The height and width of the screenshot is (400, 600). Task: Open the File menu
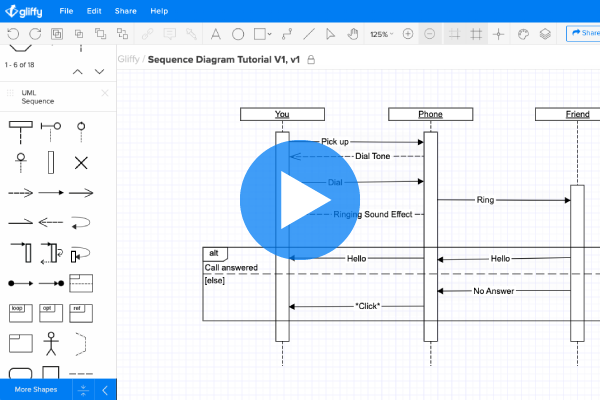pyautogui.click(x=65, y=10)
